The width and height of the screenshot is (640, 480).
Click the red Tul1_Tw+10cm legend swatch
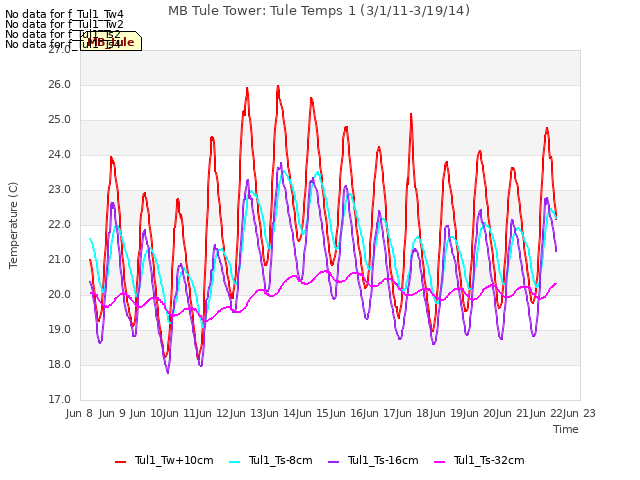click(121, 462)
